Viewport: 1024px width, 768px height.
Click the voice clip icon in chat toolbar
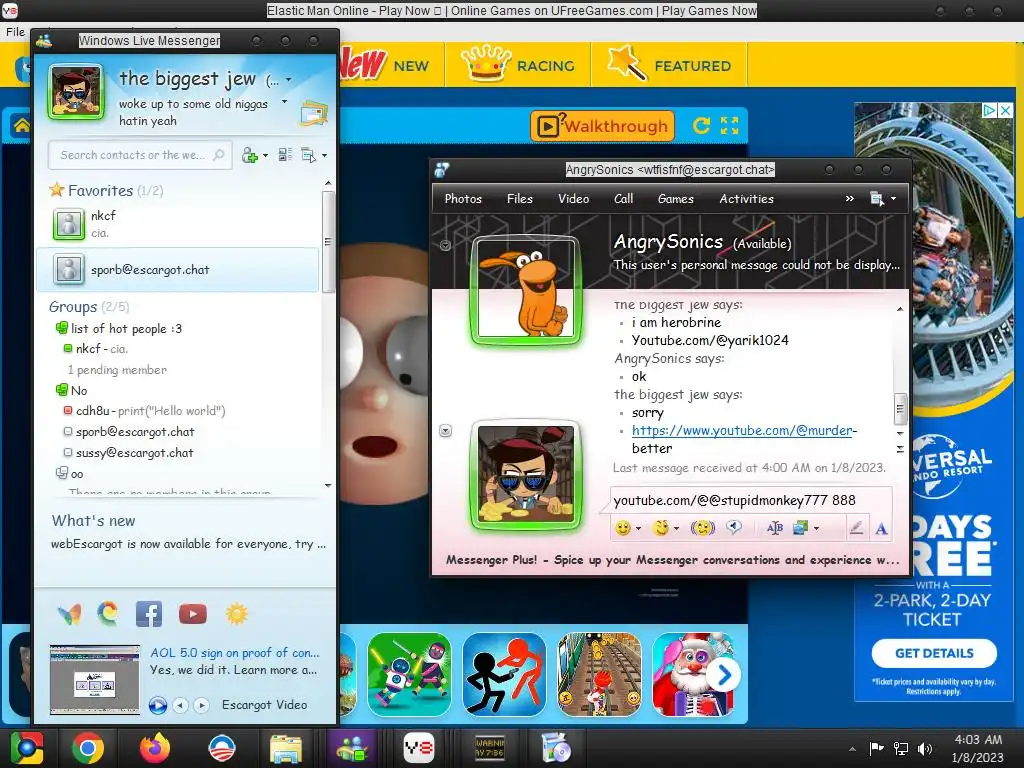(x=734, y=528)
